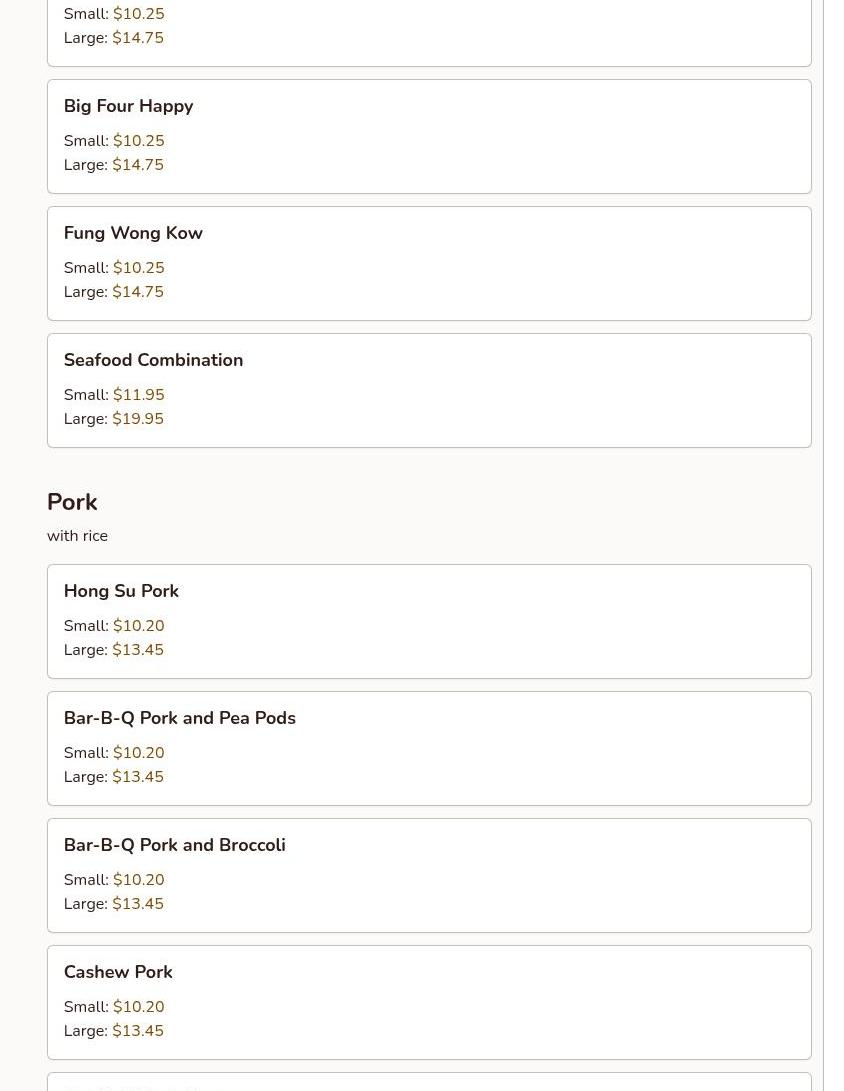Choose Fung Wong Kow large price

(x=137, y=292)
